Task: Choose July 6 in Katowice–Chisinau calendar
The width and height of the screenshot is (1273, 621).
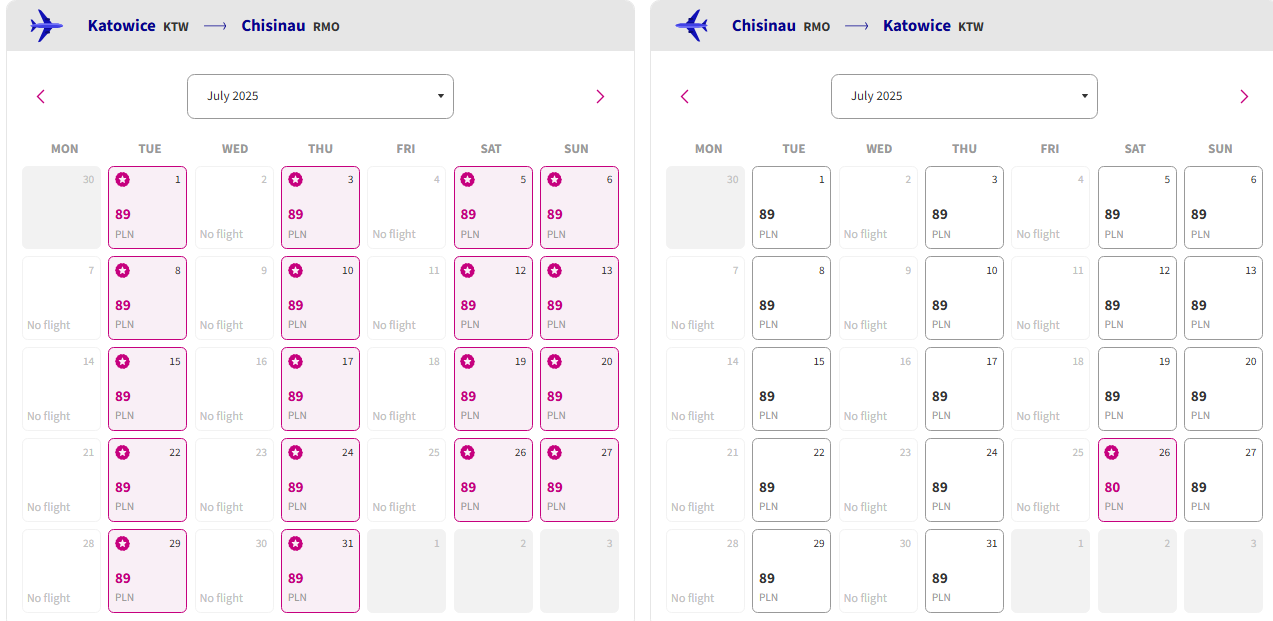Action: [x=579, y=207]
